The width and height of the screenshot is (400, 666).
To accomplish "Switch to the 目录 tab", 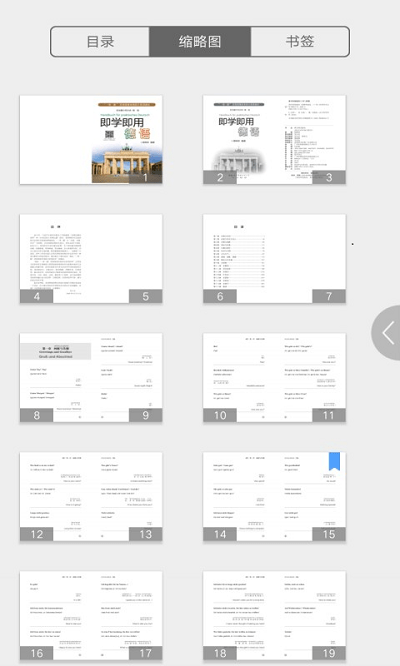I will coord(100,42).
